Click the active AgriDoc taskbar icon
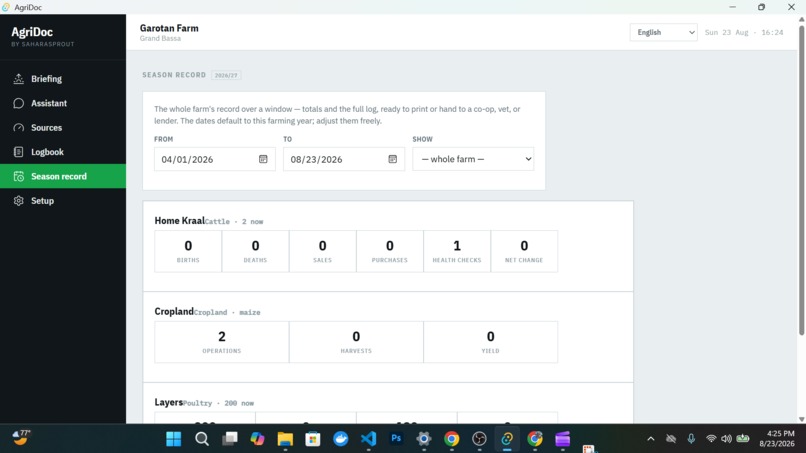This screenshot has height=453, width=806. [x=507, y=439]
